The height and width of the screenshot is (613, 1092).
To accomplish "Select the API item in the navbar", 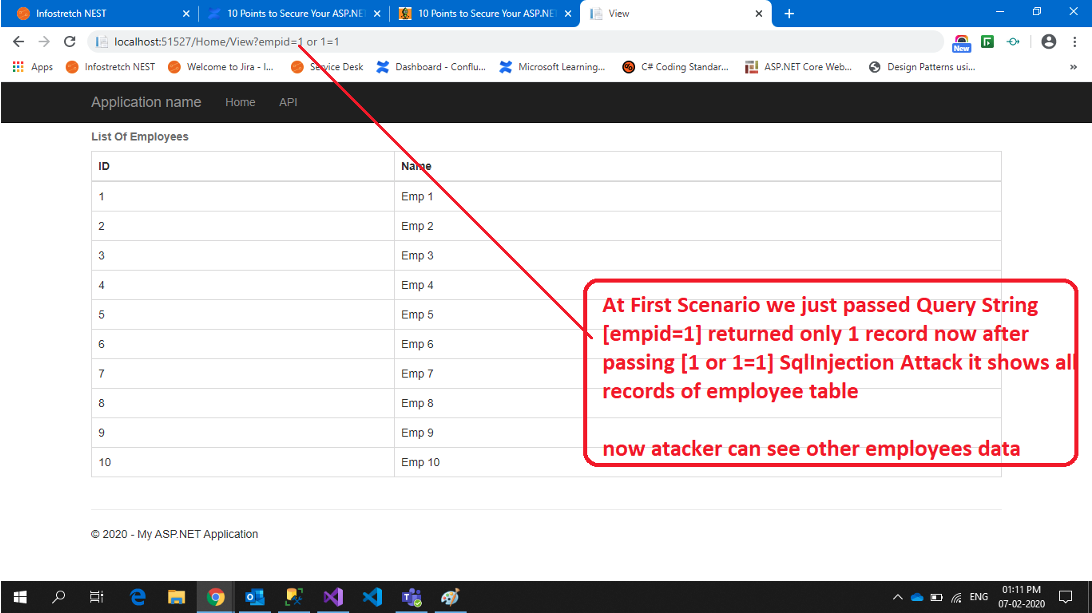I will tap(288, 102).
